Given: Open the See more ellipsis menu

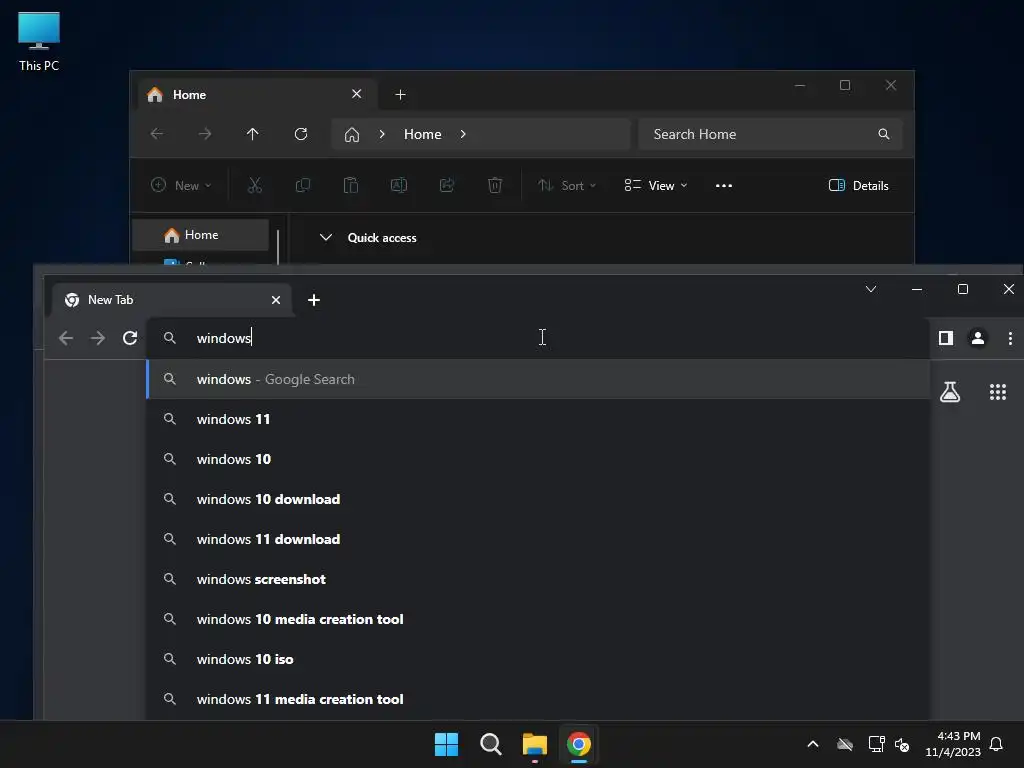Looking at the screenshot, I should point(724,185).
